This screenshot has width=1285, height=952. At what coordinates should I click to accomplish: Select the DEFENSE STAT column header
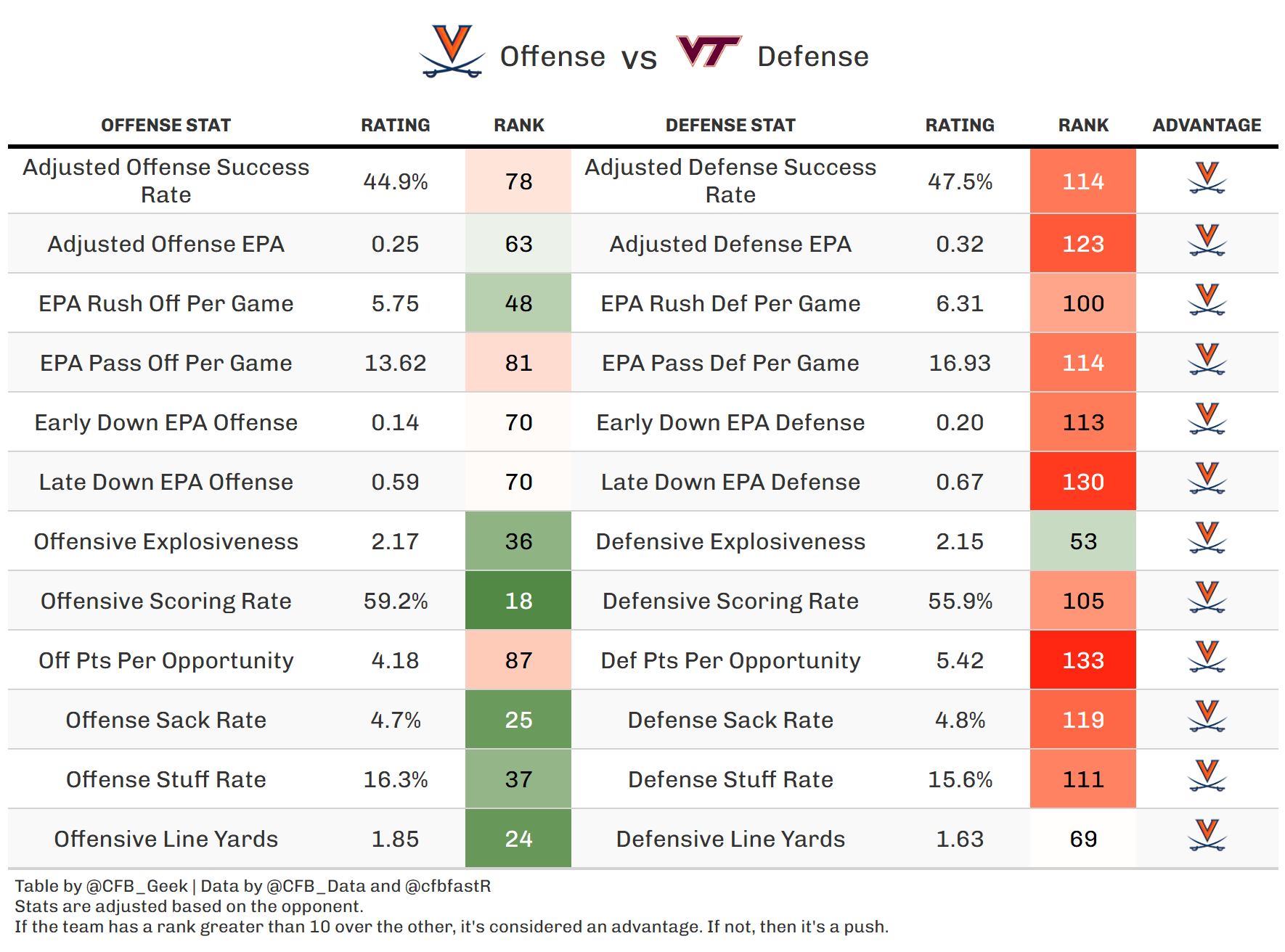730,126
